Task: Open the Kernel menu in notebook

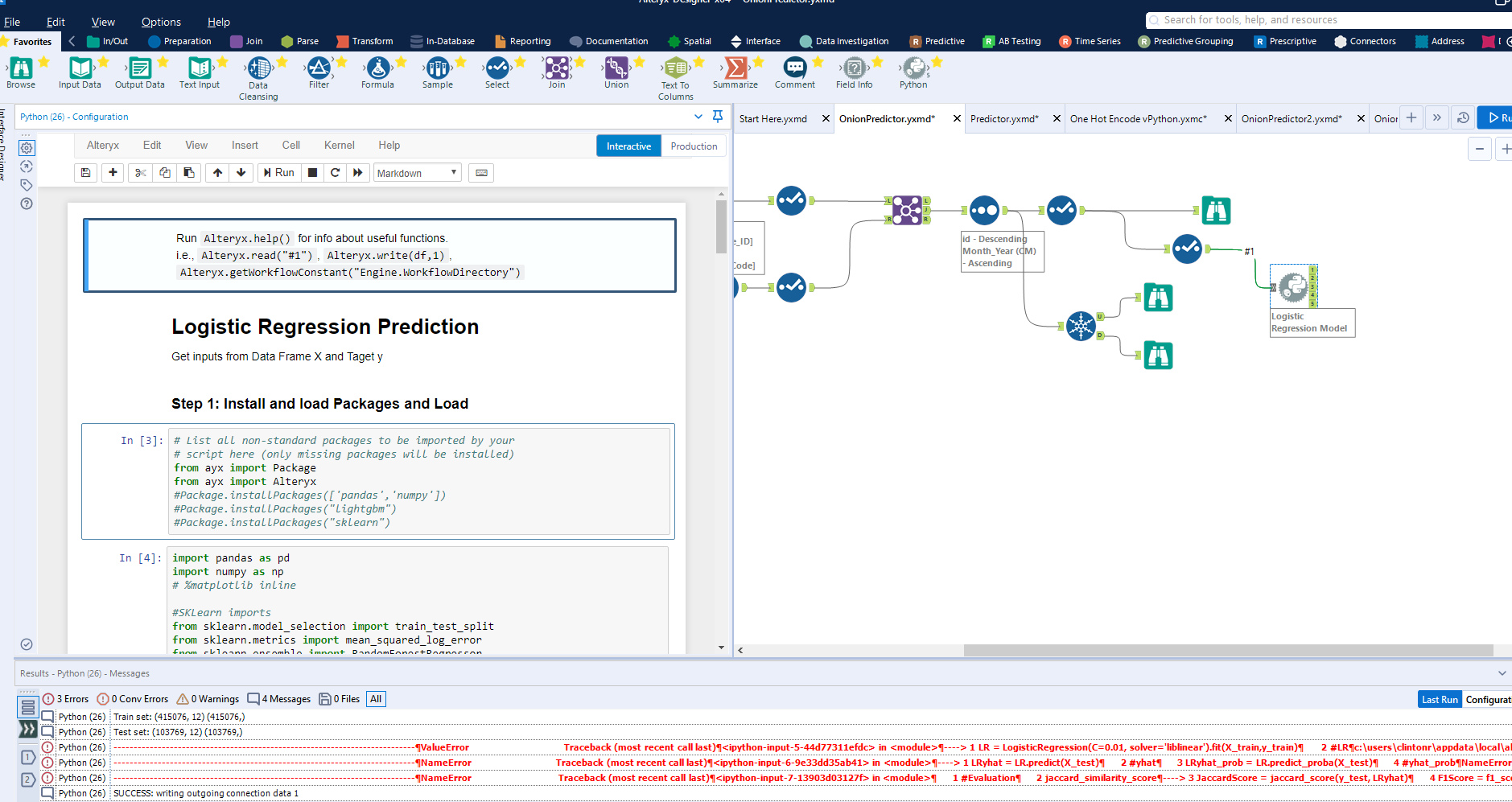Action: click(339, 146)
